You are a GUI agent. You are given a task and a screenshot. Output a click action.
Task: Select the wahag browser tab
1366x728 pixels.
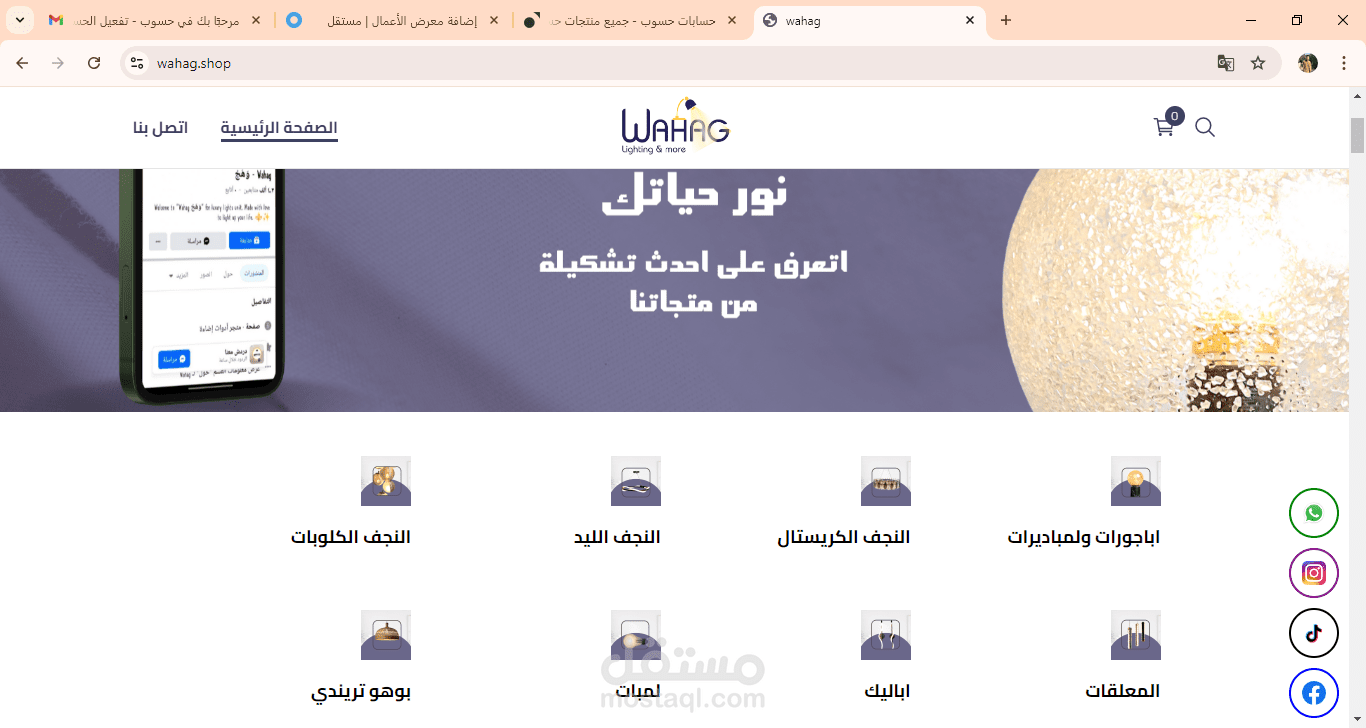coord(868,20)
